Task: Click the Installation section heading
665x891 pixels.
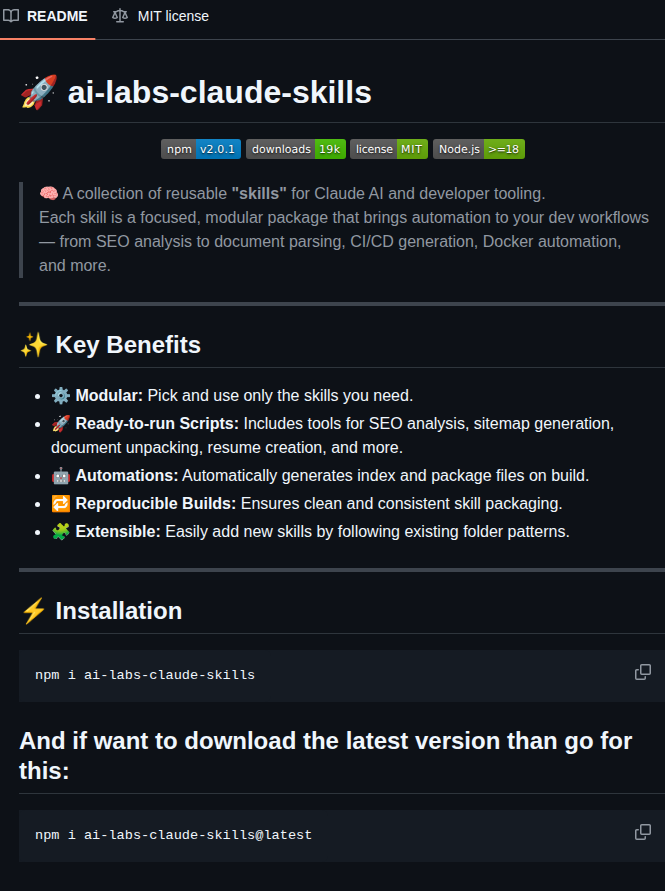Action: click(x=119, y=611)
